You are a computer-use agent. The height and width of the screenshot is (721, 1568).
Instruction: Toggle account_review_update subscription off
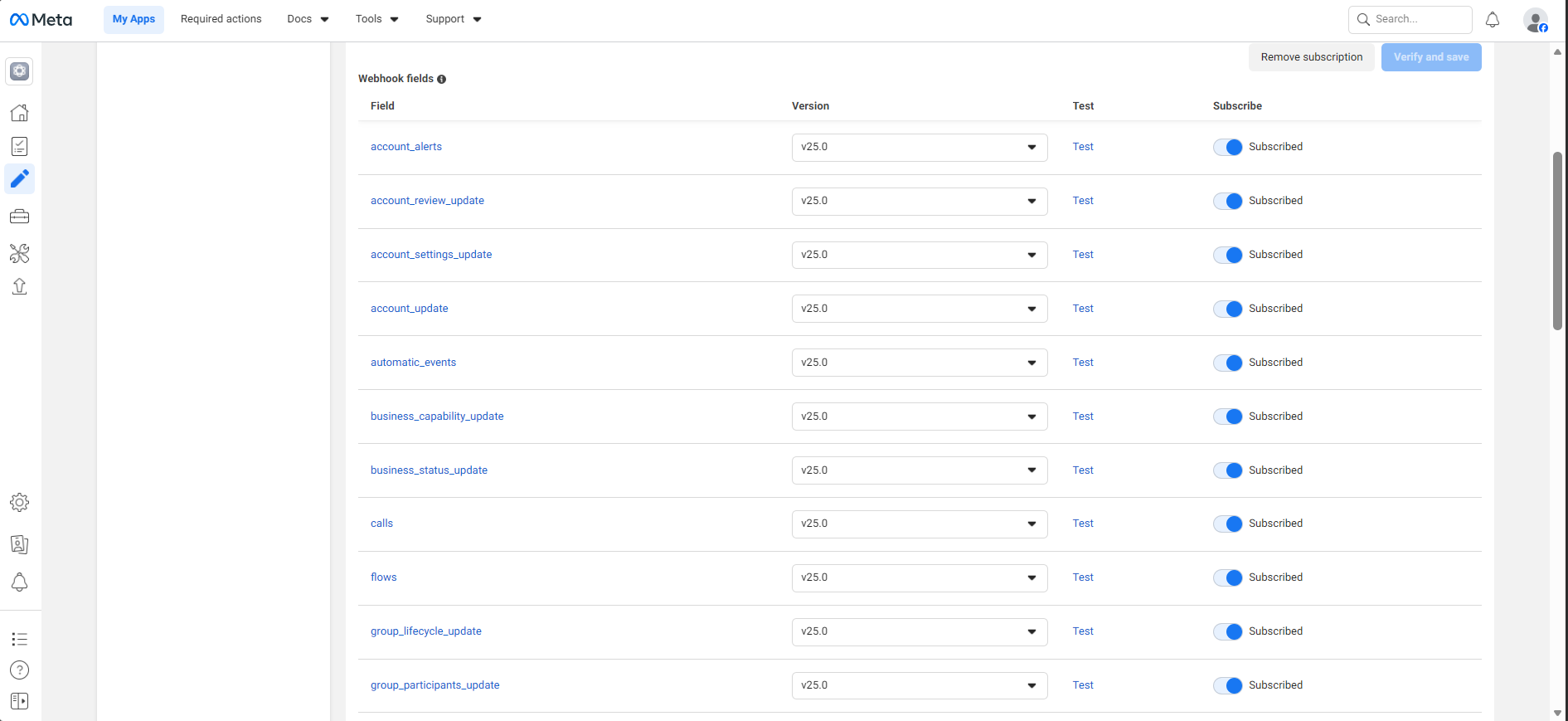pyautogui.click(x=1228, y=201)
